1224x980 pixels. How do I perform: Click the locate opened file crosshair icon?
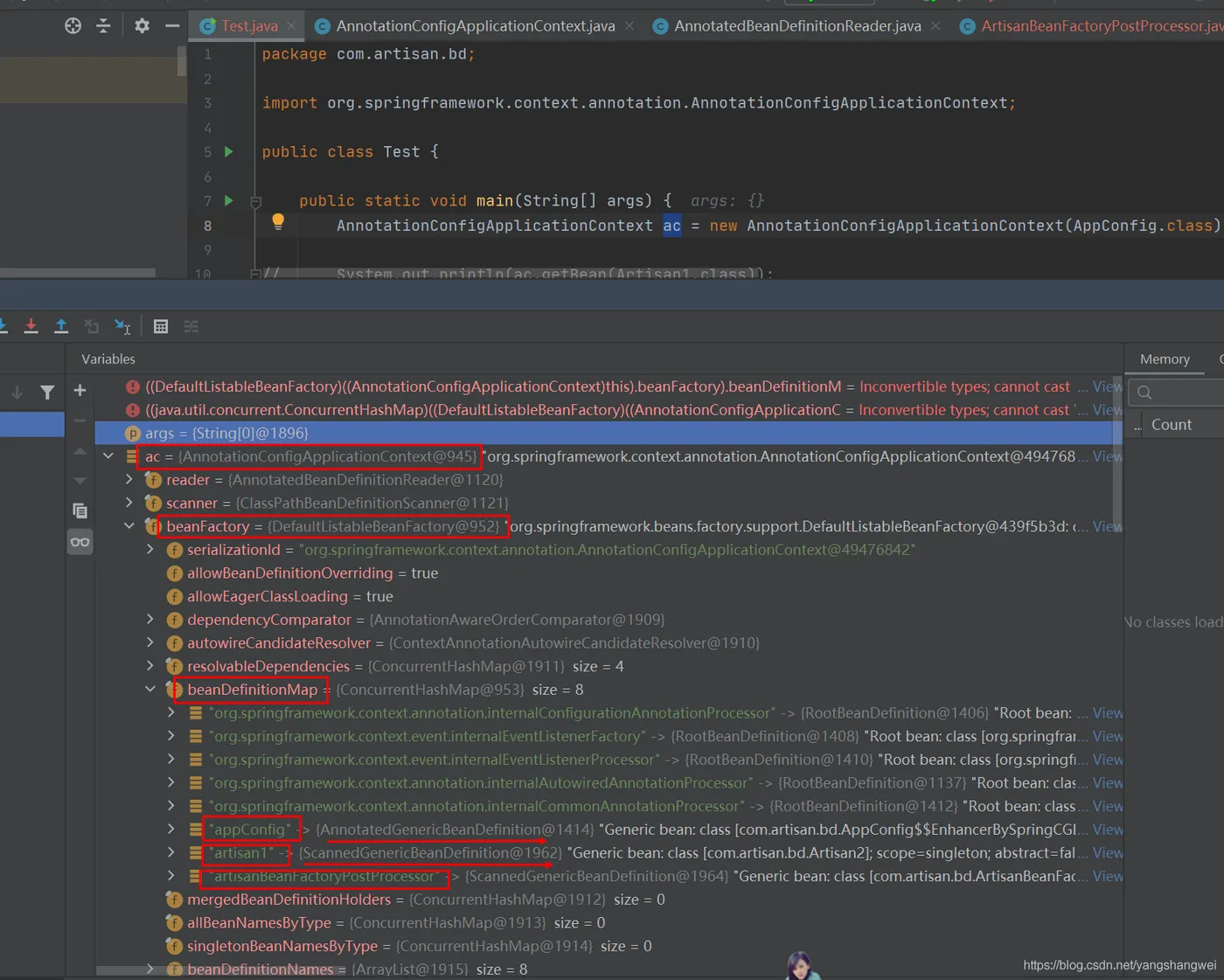point(73,25)
